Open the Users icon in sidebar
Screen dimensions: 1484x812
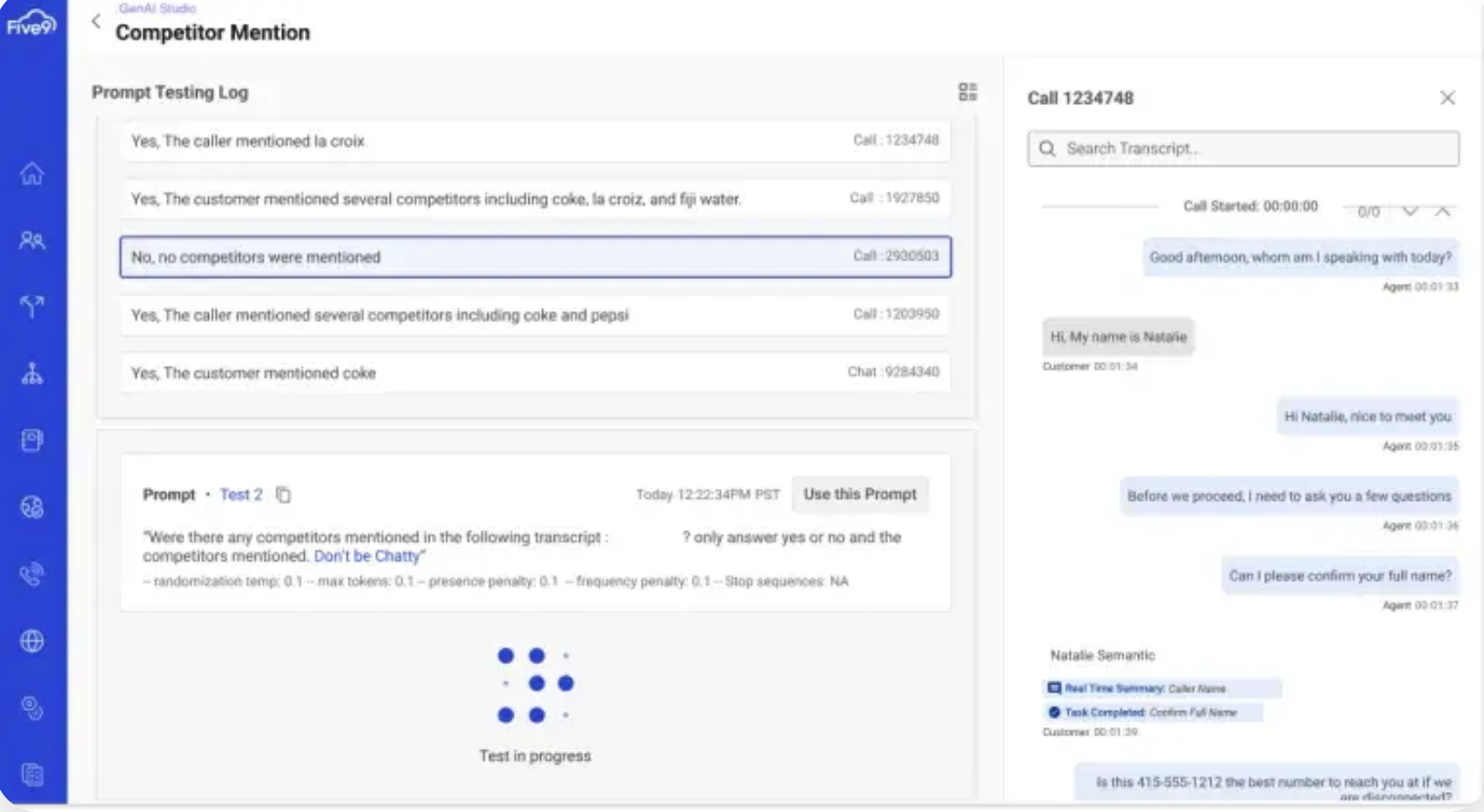click(x=32, y=240)
